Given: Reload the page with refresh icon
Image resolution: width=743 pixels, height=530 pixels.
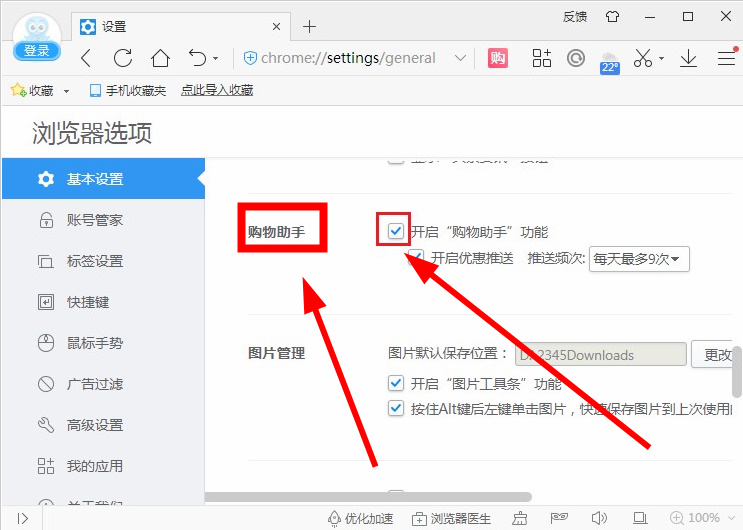Looking at the screenshot, I should click(123, 58).
